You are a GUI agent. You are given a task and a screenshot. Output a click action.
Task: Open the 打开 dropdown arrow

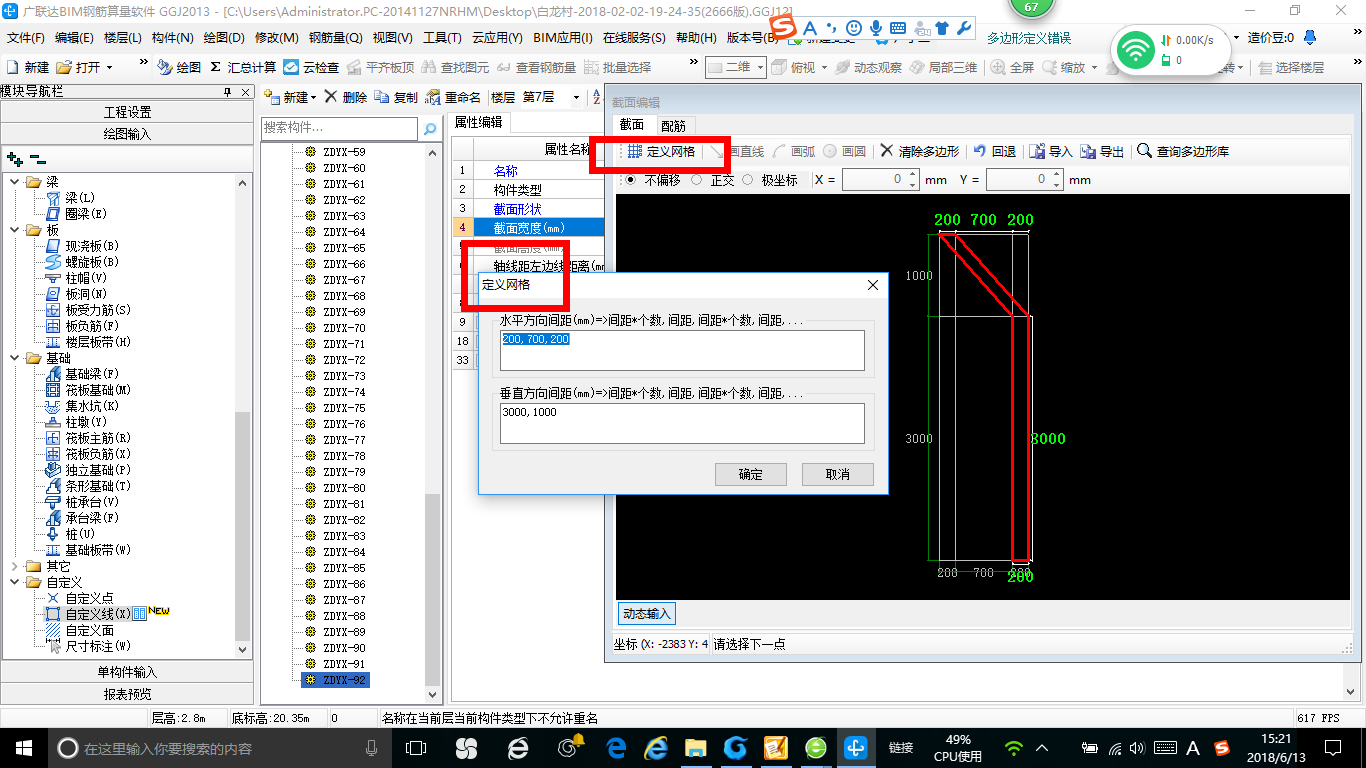point(109,67)
